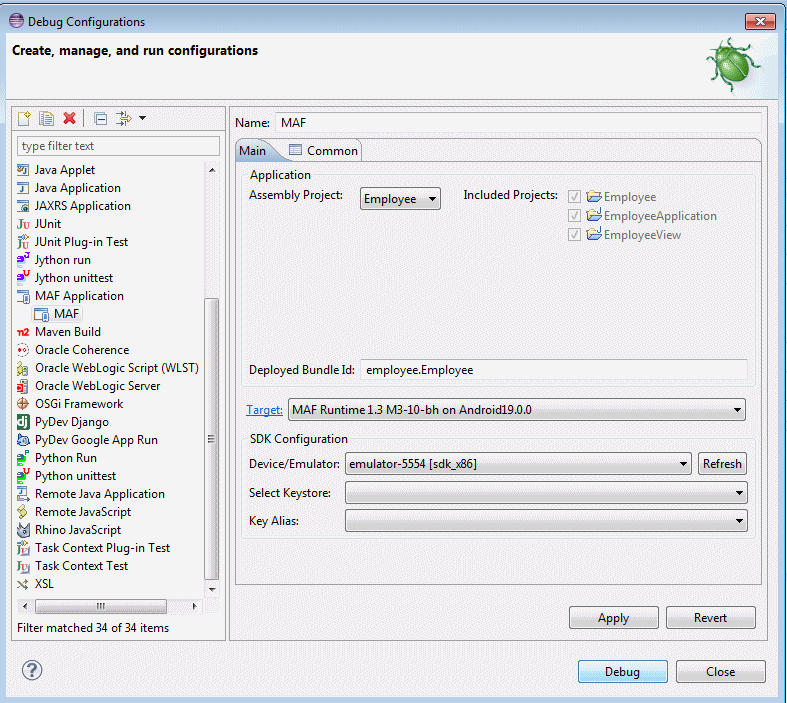The height and width of the screenshot is (703, 787).
Task: Click the Refresh button
Action: pos(722,464)
